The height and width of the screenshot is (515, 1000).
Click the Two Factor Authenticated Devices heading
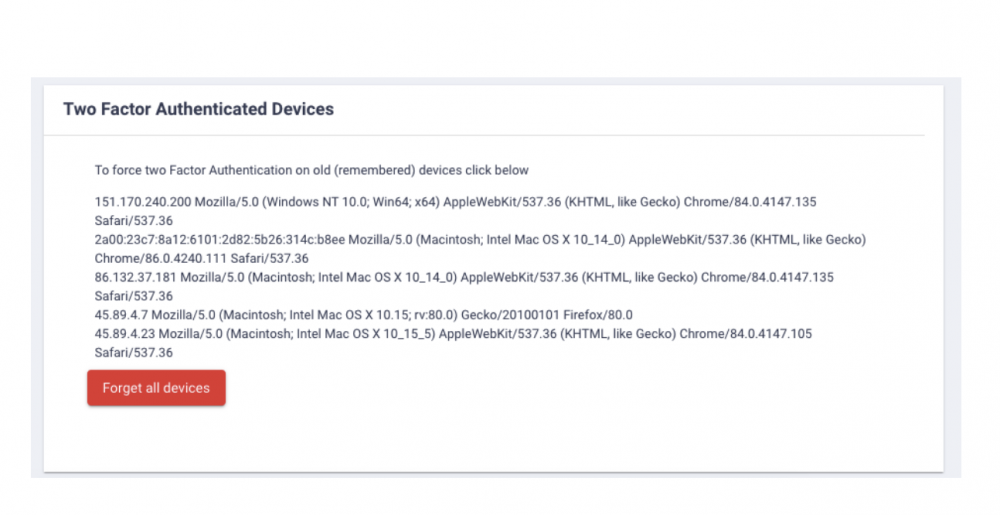(x=198, y=109)
